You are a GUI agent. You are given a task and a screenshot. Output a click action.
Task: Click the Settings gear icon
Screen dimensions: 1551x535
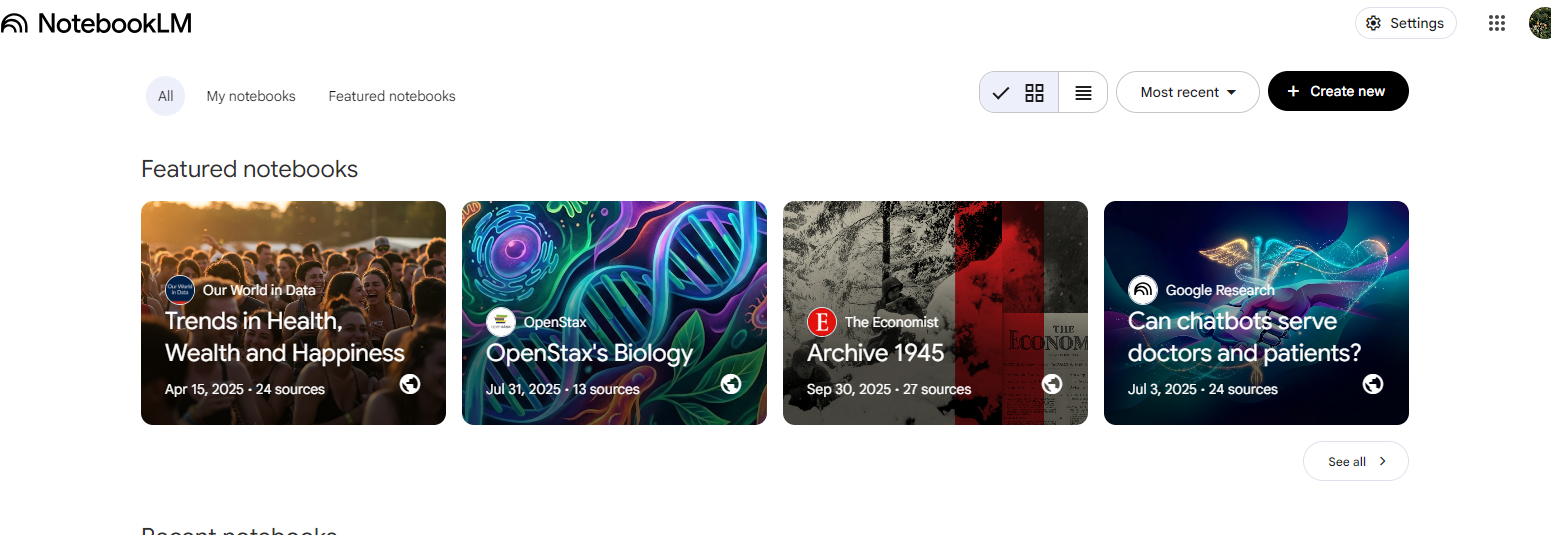point(1374,23)
